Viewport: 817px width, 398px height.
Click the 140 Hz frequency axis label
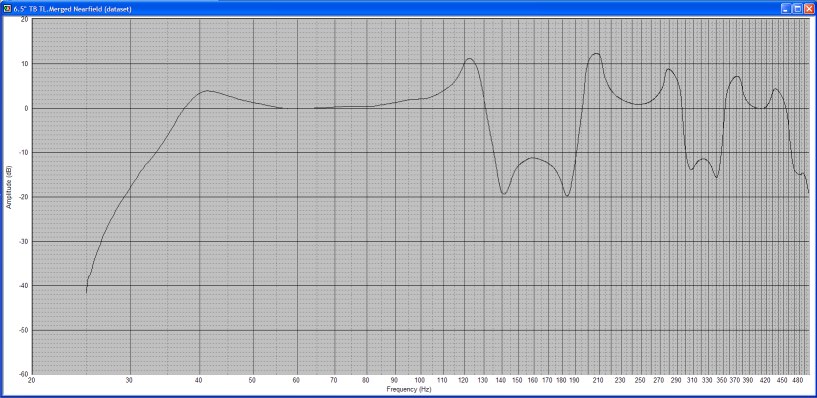[x=501, y=380]
